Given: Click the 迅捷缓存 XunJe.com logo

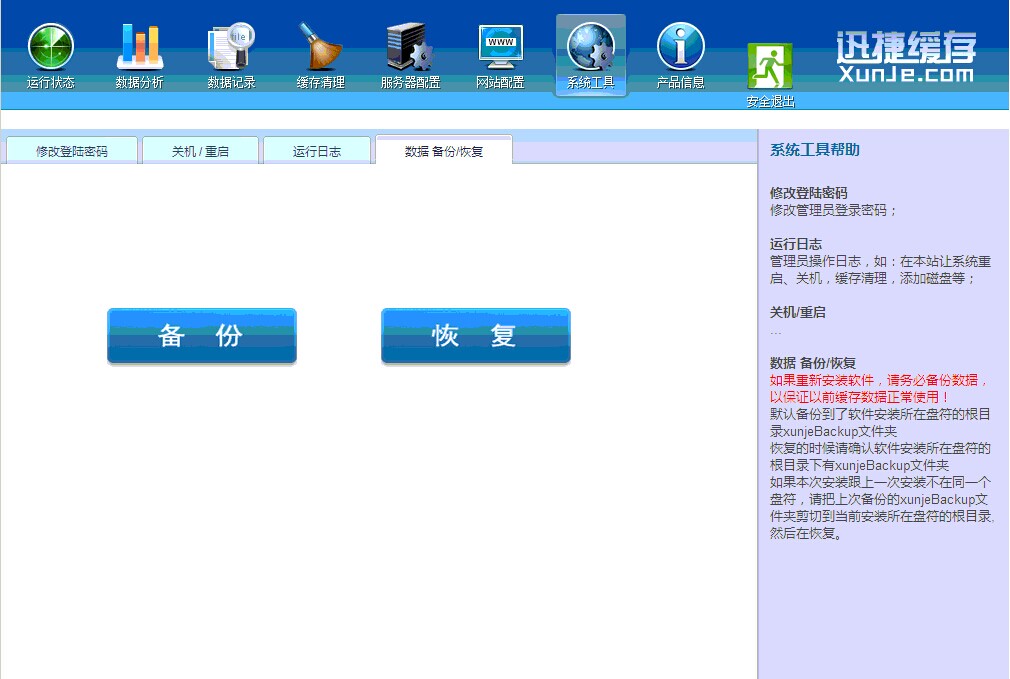Looking at the screenshot, I should [907, 57].
